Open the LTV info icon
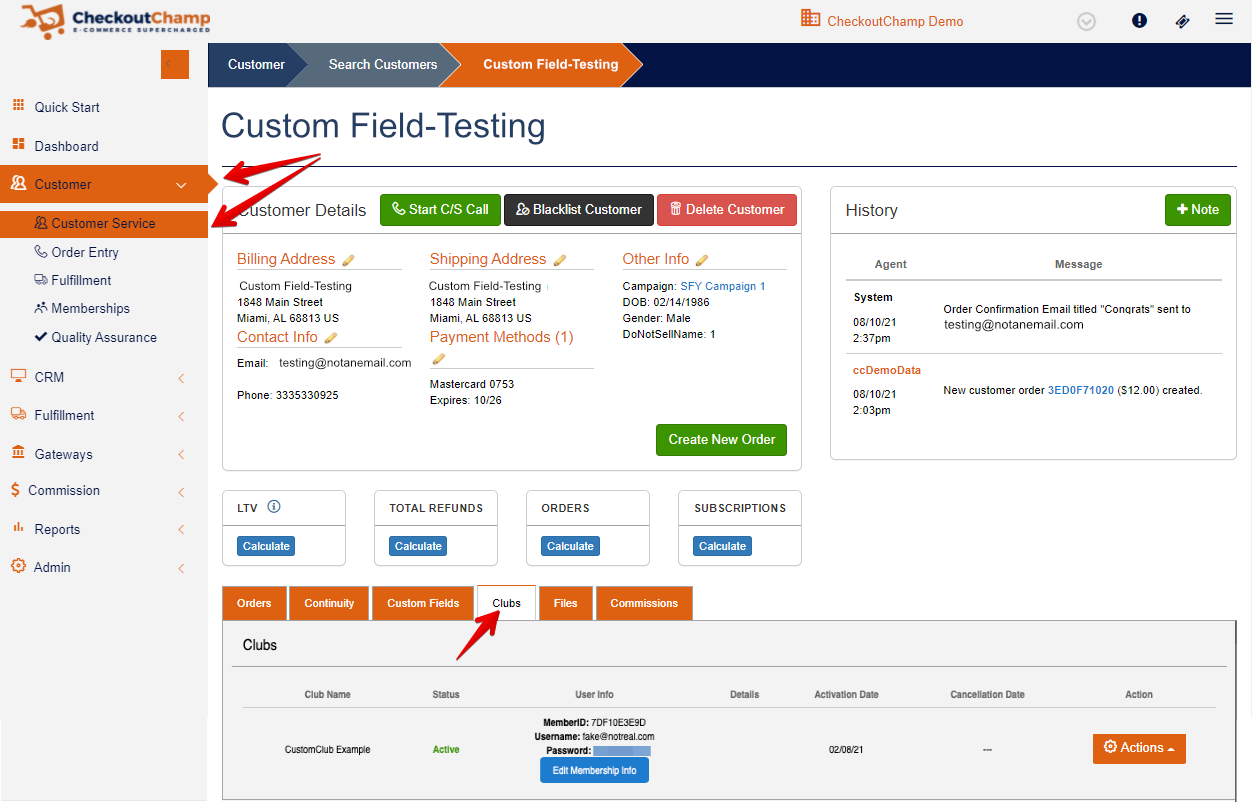The width and height of the screenshot is (1252, 802). (274, 507)
